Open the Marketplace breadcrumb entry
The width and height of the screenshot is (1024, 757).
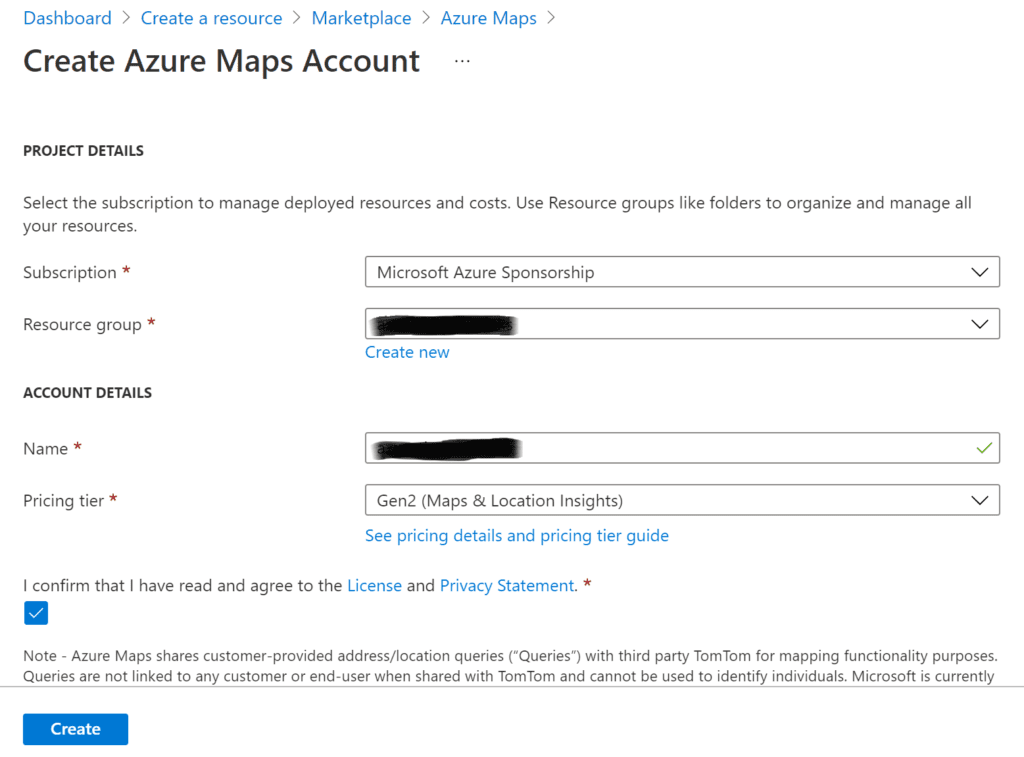pyautogui.click(x=361, y=17)
